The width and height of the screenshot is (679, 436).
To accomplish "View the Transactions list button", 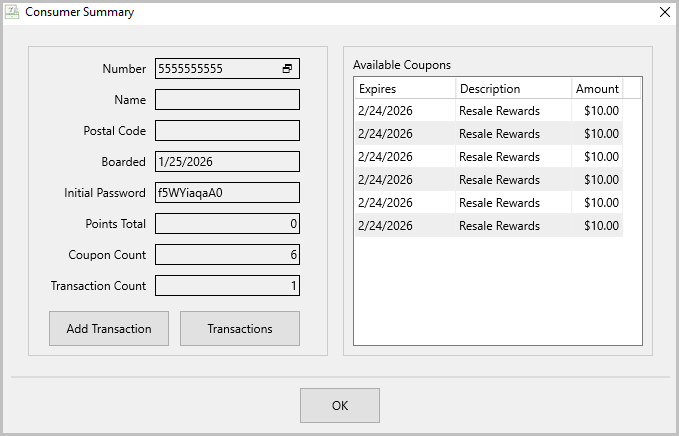I will [x=240, y=329].
